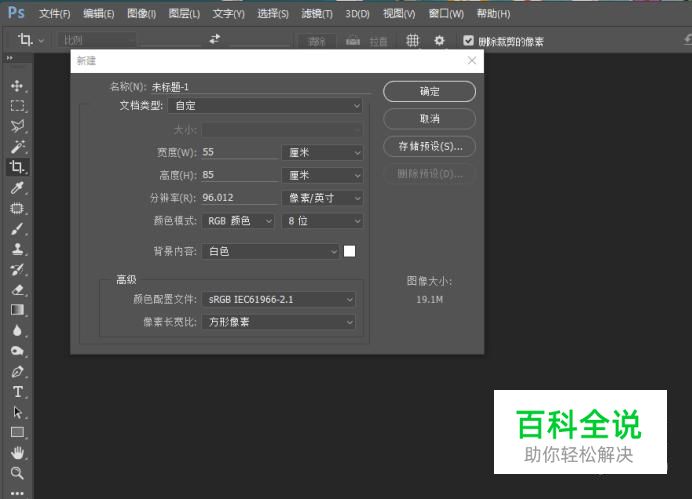Open the width unit 厘米 dropdown
The width and height of the screenshot is (692, 499).
pos(322,153)
